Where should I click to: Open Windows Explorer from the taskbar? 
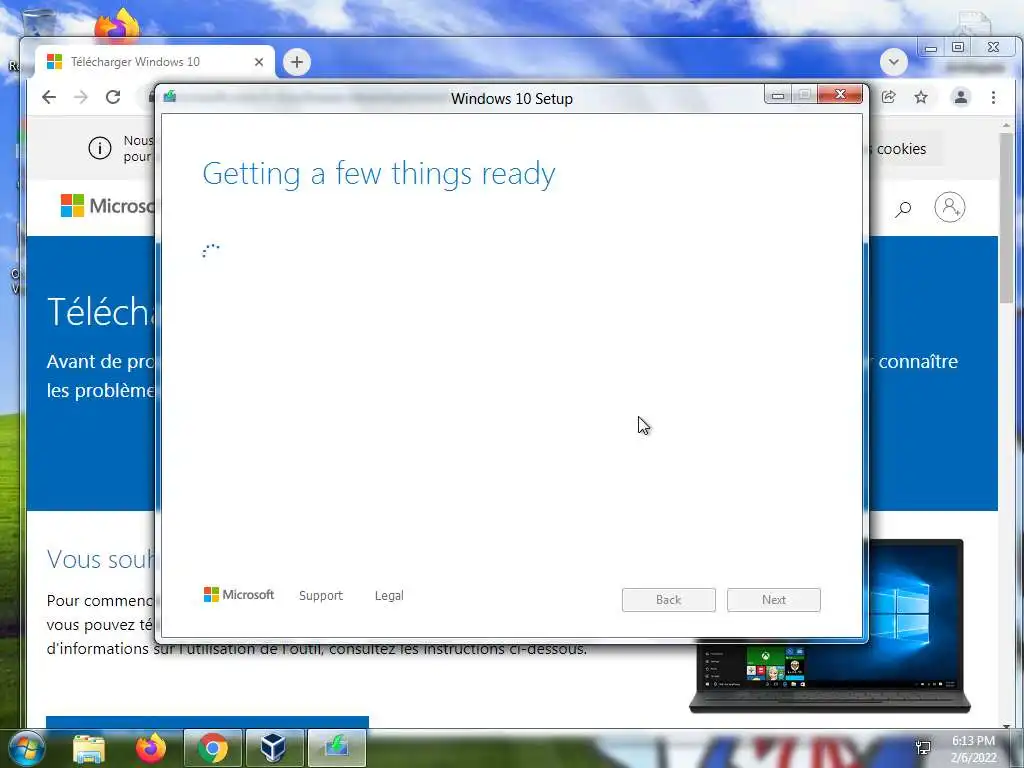(x=89, y=748)
